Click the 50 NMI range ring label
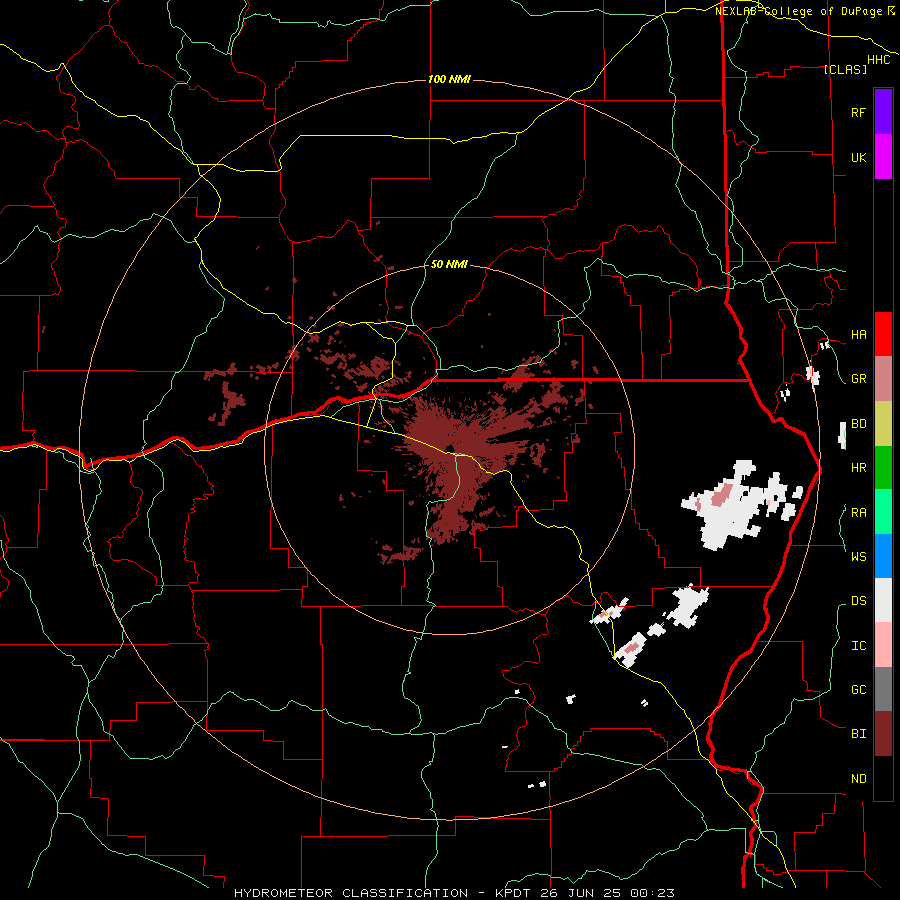Viewport: 900px width, 900px height. point(449,265)
